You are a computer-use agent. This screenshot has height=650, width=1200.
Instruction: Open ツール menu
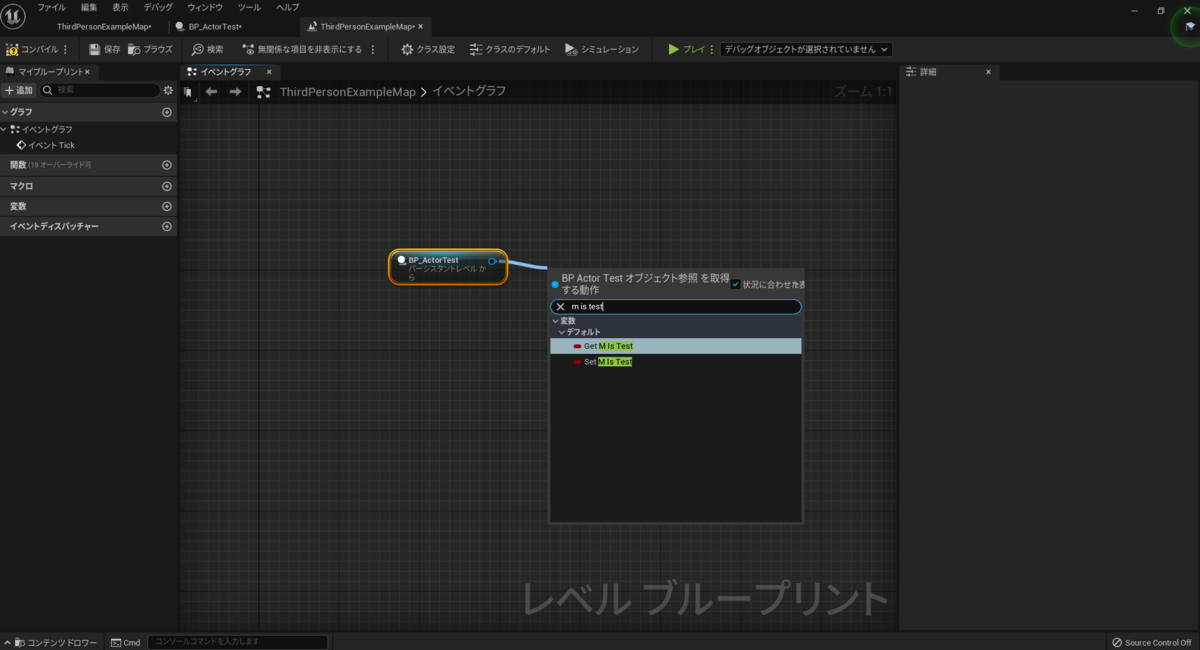249,7
